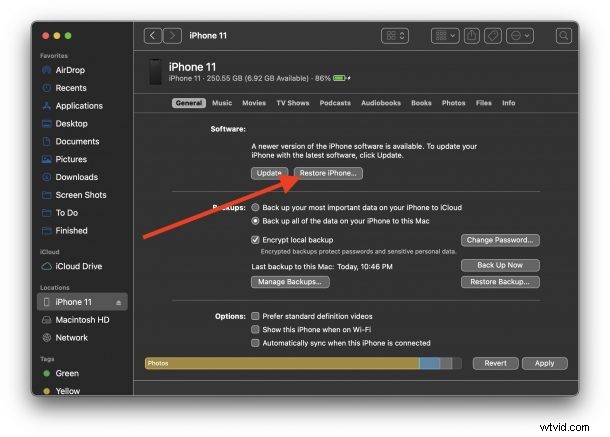Click the Restore Backup... button
The image size is (610, 437).
tap(500, 282)
